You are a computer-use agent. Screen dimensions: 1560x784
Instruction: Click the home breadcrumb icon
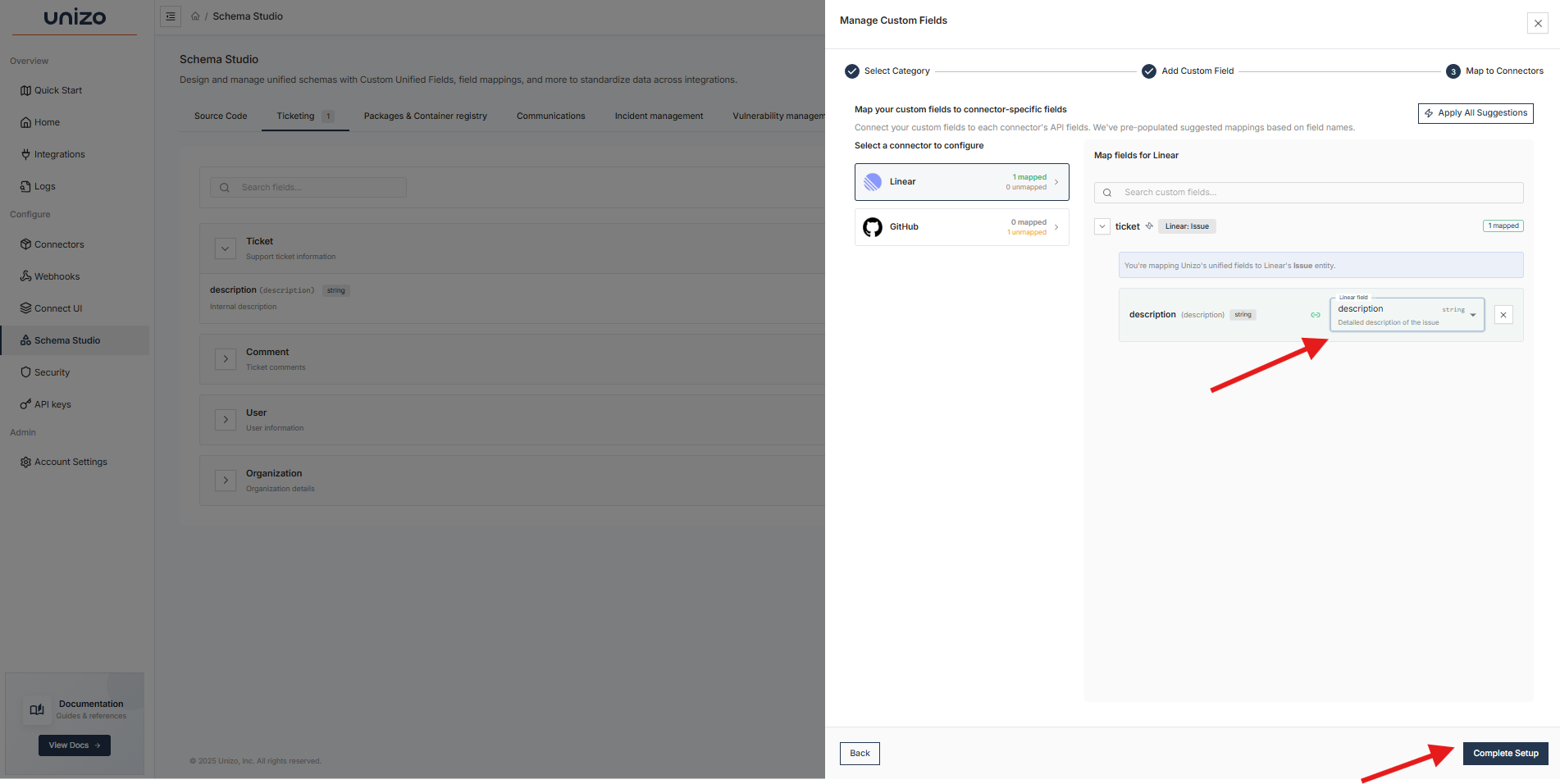click(x=195, y=16)
